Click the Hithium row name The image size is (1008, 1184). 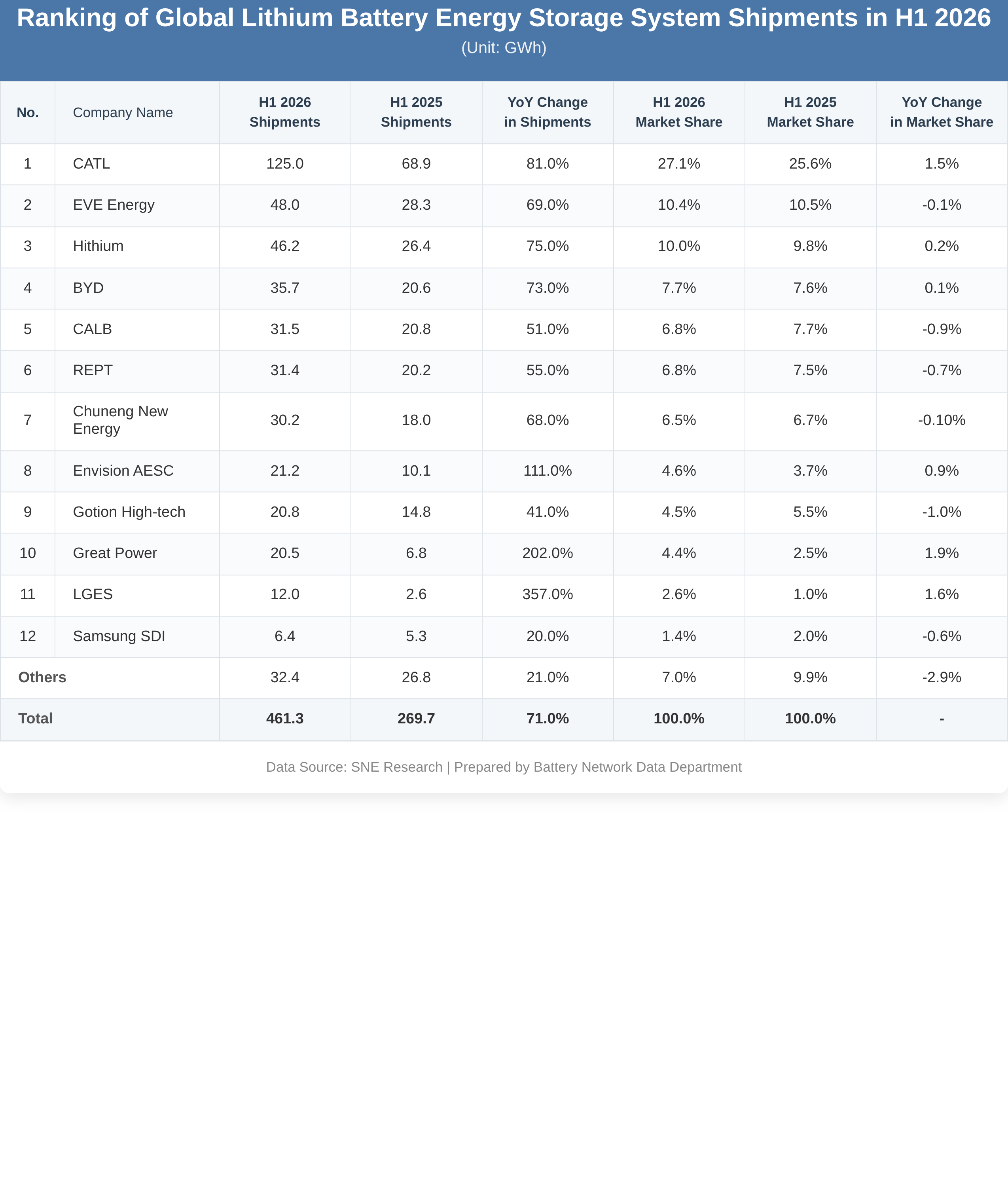98,246
